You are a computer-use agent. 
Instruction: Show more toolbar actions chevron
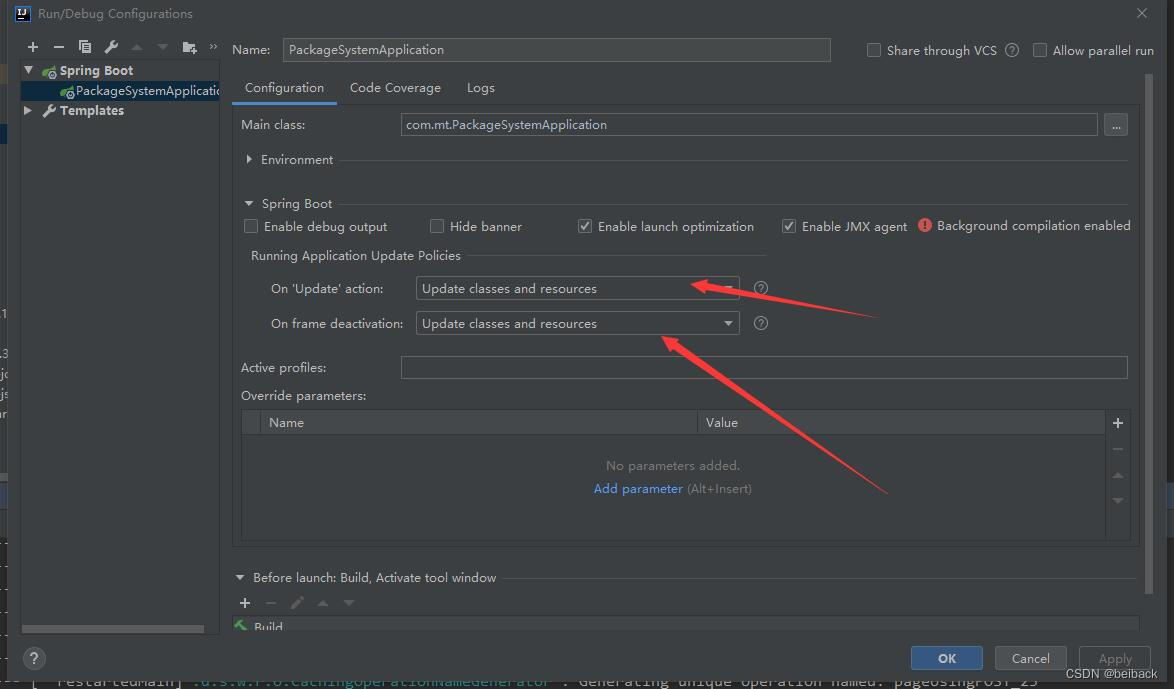pyautogui.click(x=213, y=46)
